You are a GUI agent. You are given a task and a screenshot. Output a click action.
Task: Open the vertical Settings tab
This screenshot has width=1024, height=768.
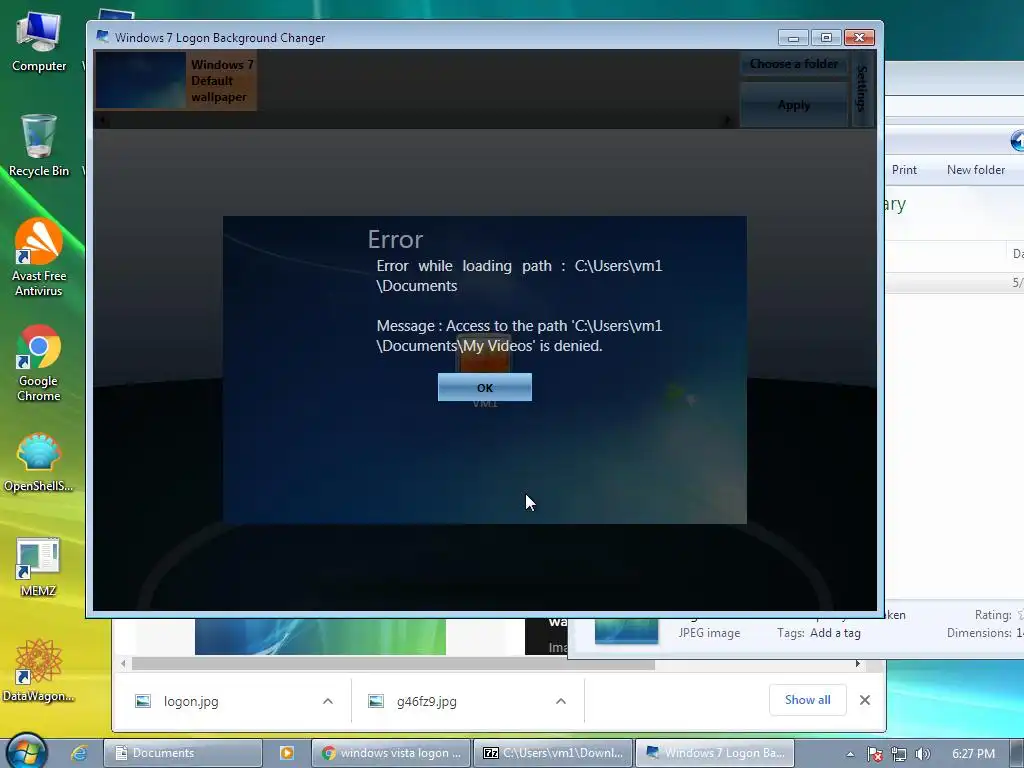point(862,89)
